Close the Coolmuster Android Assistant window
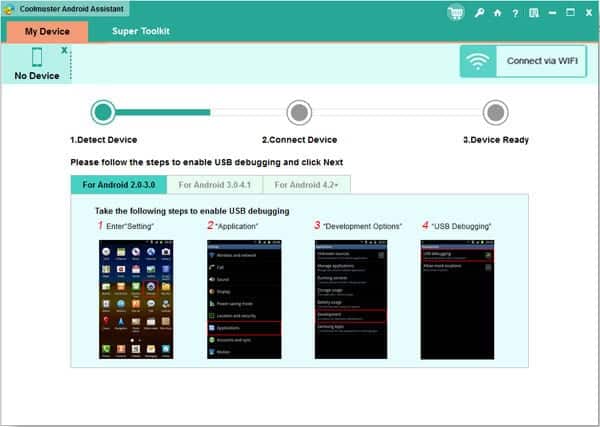This screenshot has width=600, height=427. point(589,13)
